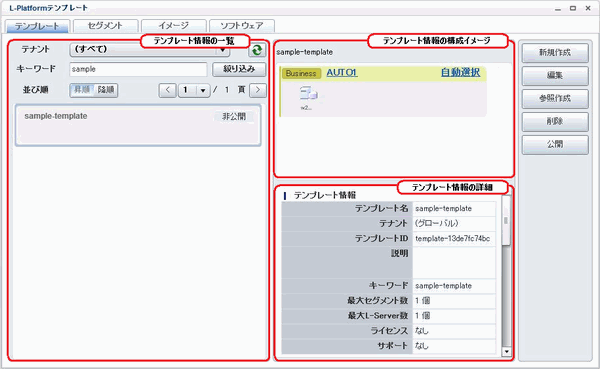Click the AUTO1 segment link
Viewport: 600px width, 369px height.
click(x=342, y=72)
